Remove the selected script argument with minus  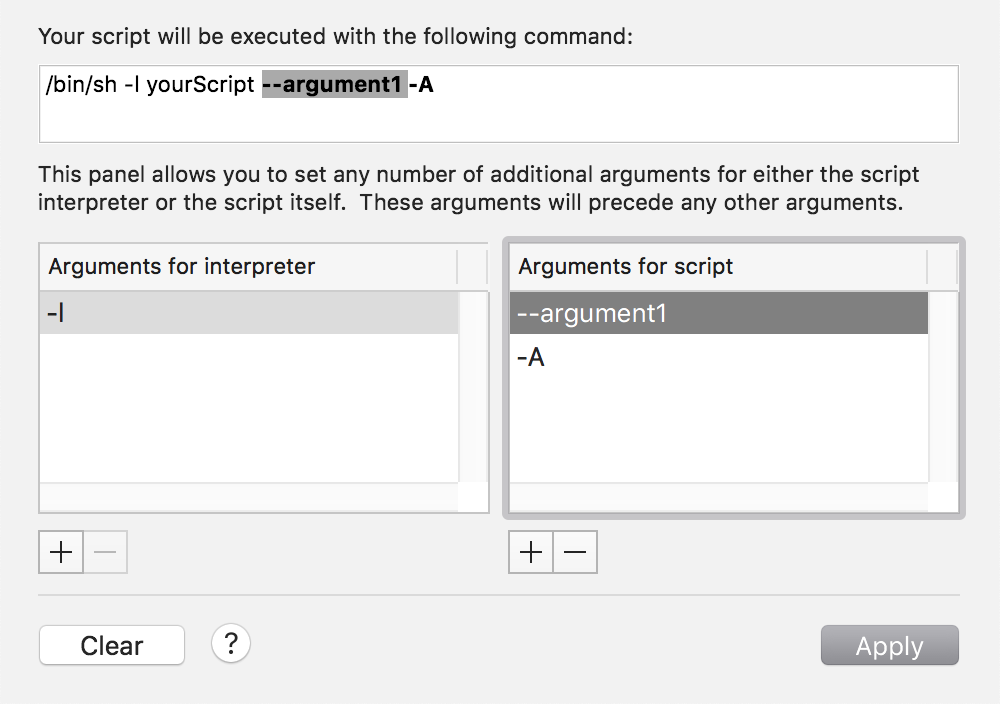575,551
